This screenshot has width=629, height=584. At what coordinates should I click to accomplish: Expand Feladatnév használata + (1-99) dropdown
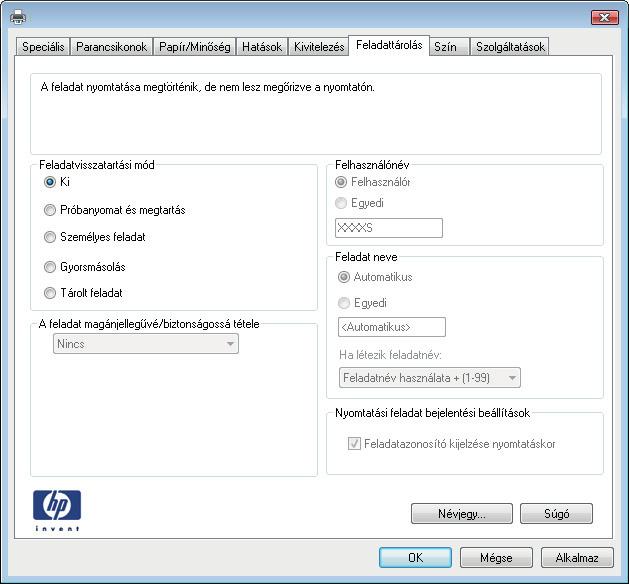click(x=430, y=377)
